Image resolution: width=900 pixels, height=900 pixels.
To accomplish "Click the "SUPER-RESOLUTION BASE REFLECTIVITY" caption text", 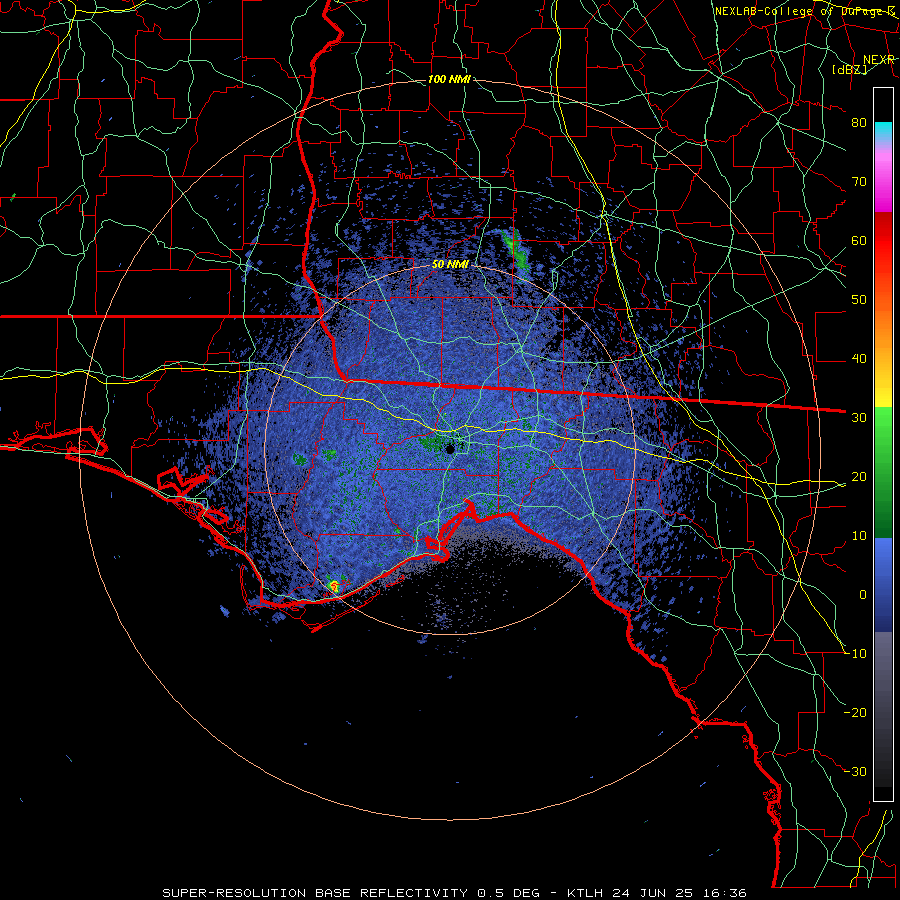I will 316,893.
